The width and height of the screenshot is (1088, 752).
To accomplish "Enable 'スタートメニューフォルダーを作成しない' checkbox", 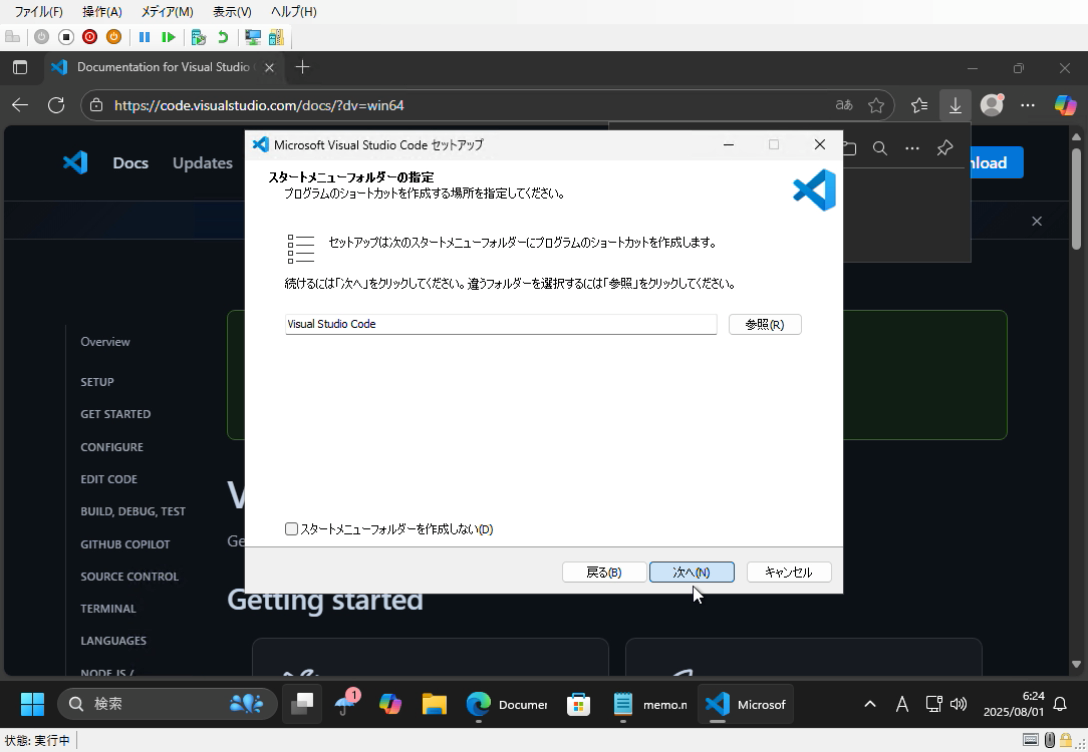I will coord(291,529).
